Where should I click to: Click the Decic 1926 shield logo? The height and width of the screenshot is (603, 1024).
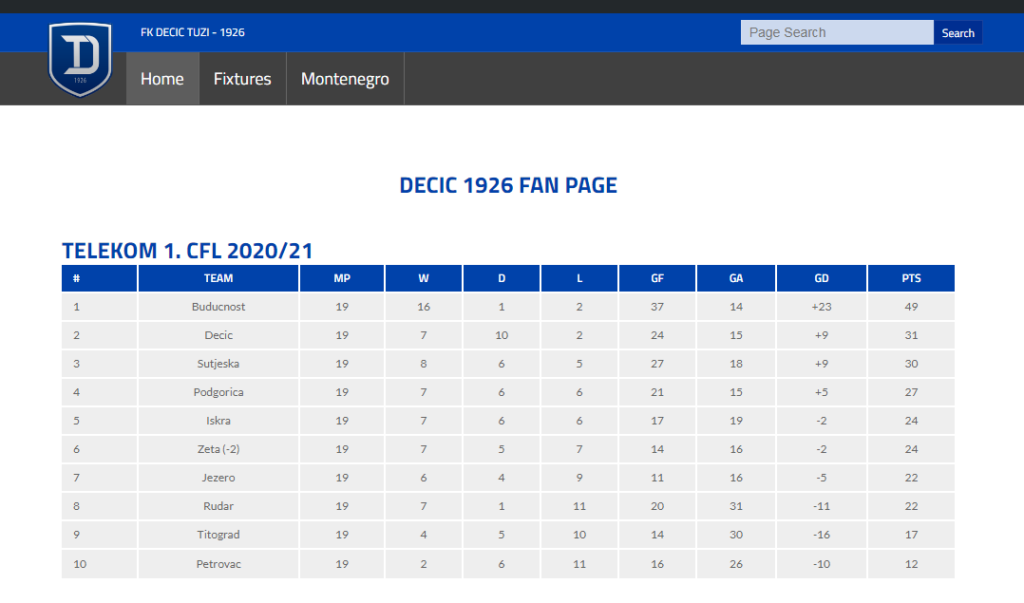tap(80, 59)
